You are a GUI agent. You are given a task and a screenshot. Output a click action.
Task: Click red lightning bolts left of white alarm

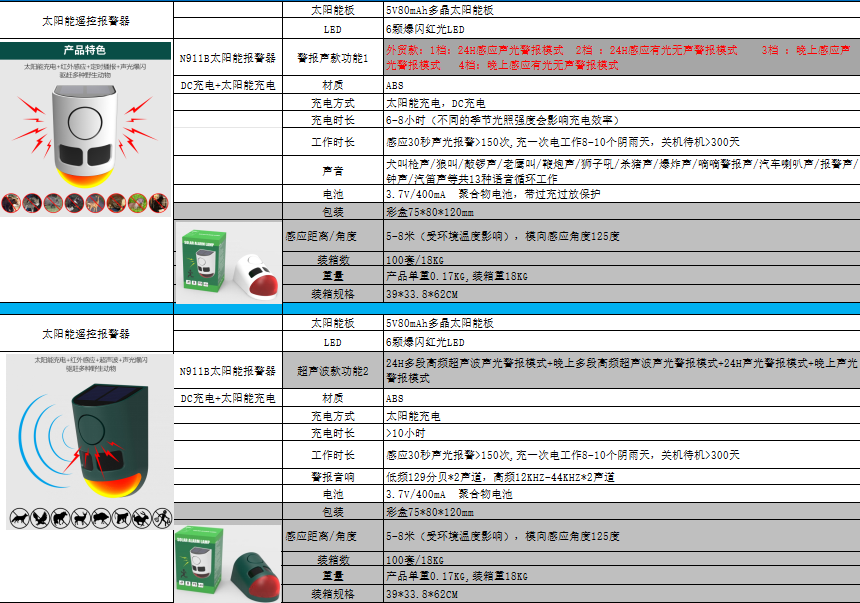pos(33,129)
